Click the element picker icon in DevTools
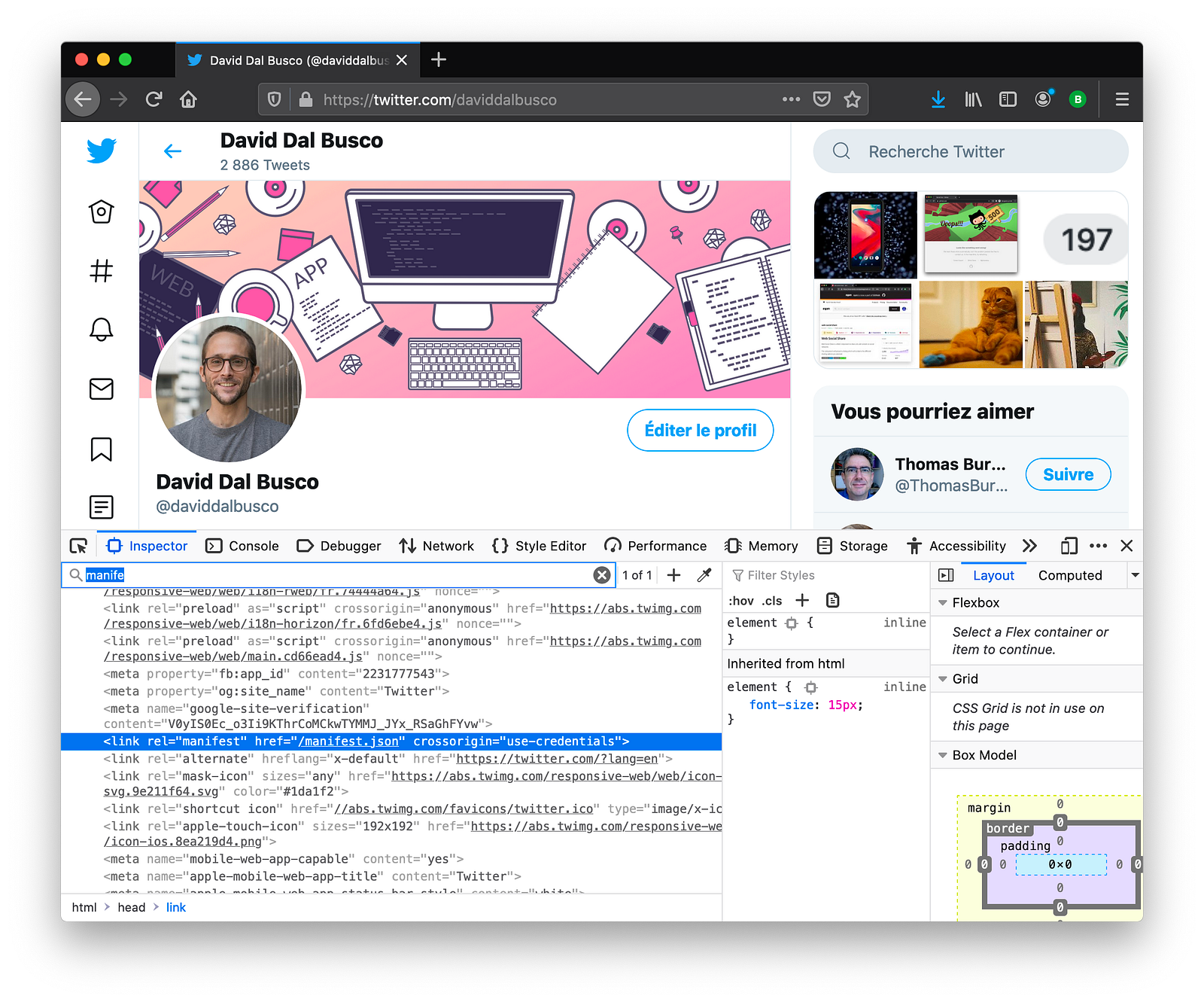Image resolution: width=1204 pixels, height=1002 pixels. pyautogui.click(x=78, y=546)
